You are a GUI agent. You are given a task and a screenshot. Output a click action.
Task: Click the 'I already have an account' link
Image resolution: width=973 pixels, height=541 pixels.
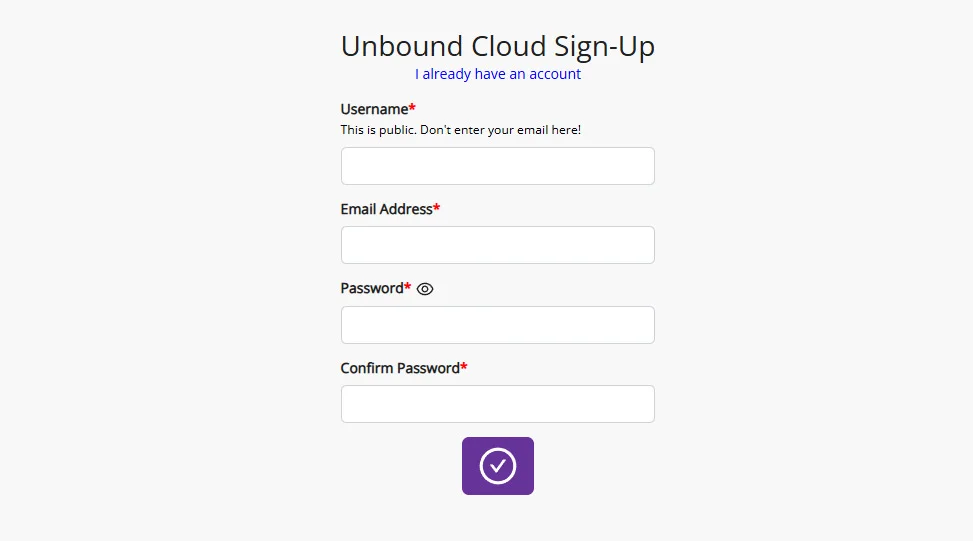click(x=498, y=74)
